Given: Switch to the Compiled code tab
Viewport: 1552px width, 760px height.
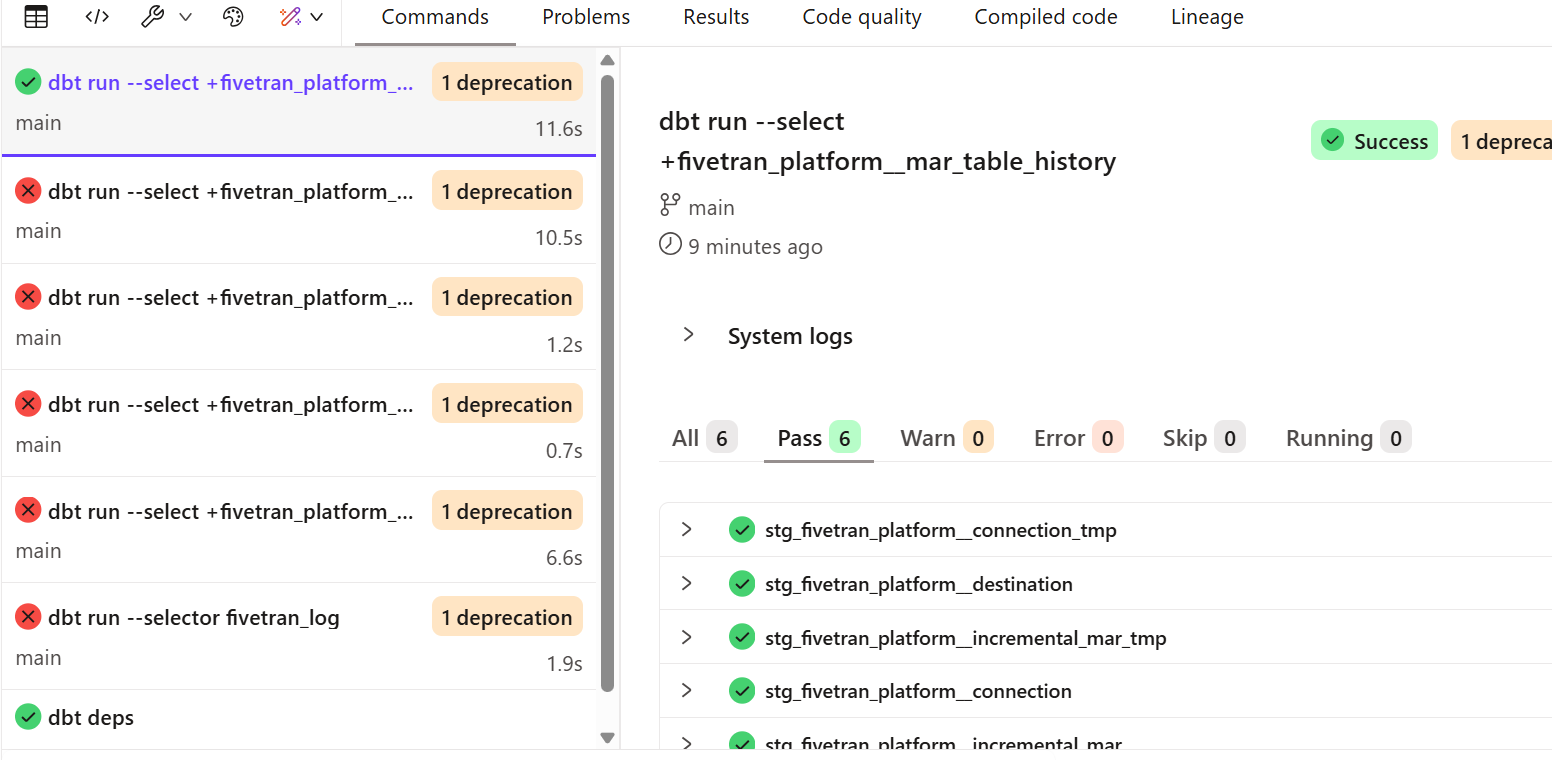Looking at the screenshot, I should click(1046, 17).
